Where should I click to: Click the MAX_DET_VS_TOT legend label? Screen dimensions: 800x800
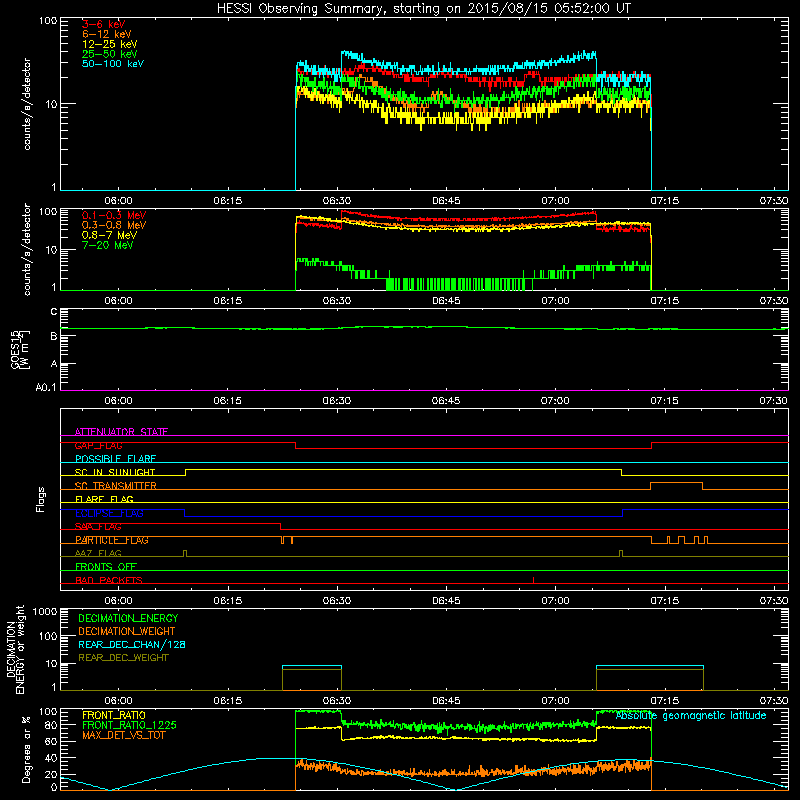[x=123, y=735]
